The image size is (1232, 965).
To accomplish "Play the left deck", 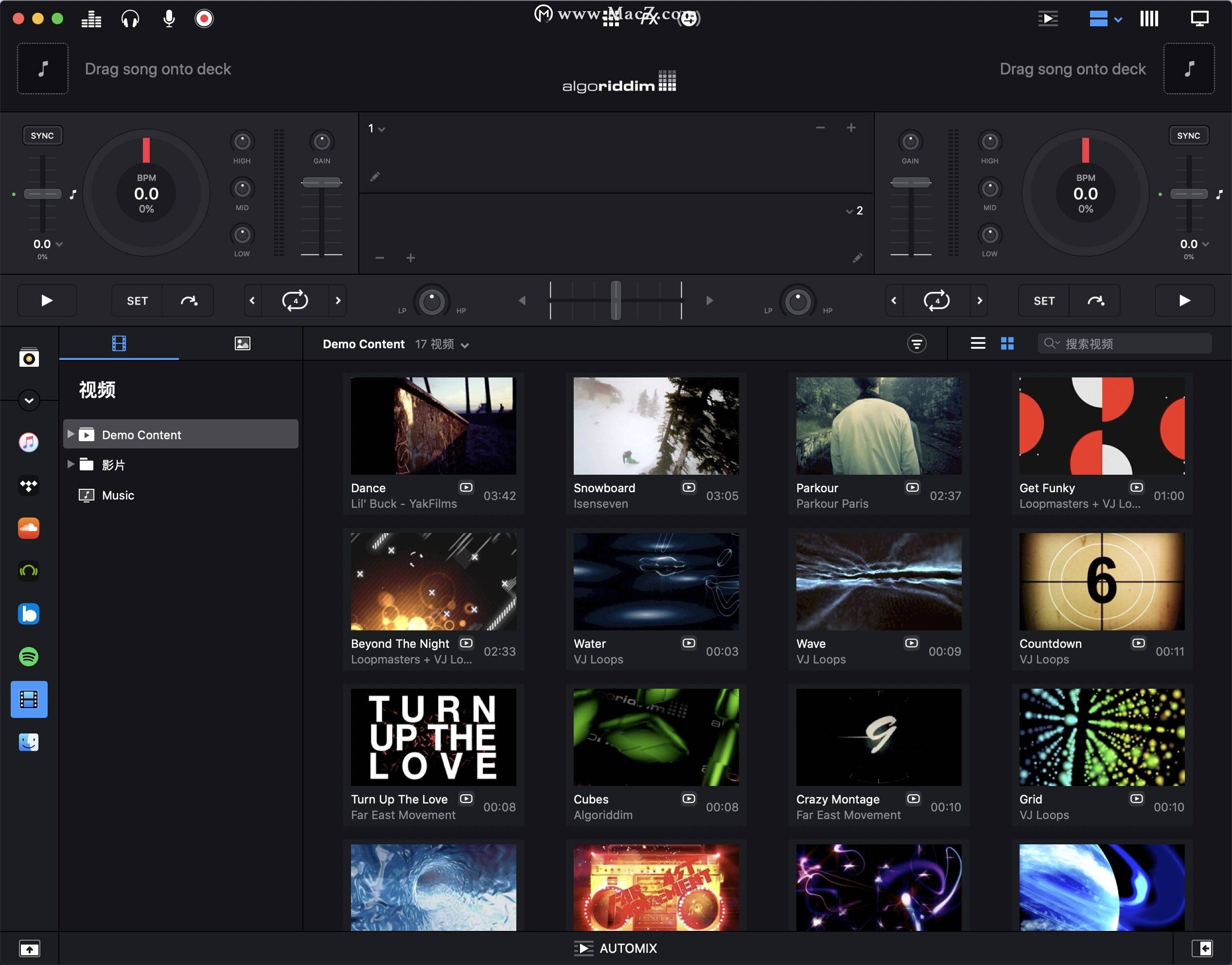I will [x=47, y=301].
